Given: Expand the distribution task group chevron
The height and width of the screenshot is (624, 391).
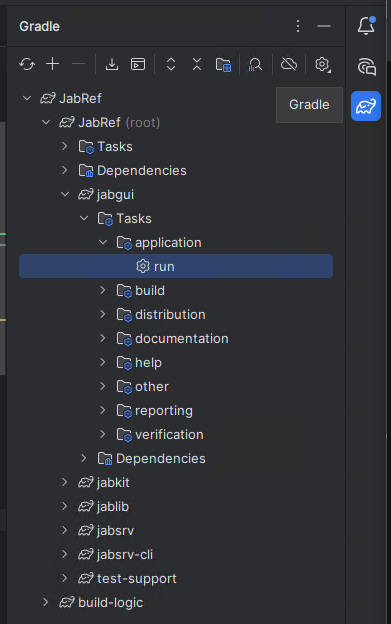Looking at the screenshot, I should point(103,314).
